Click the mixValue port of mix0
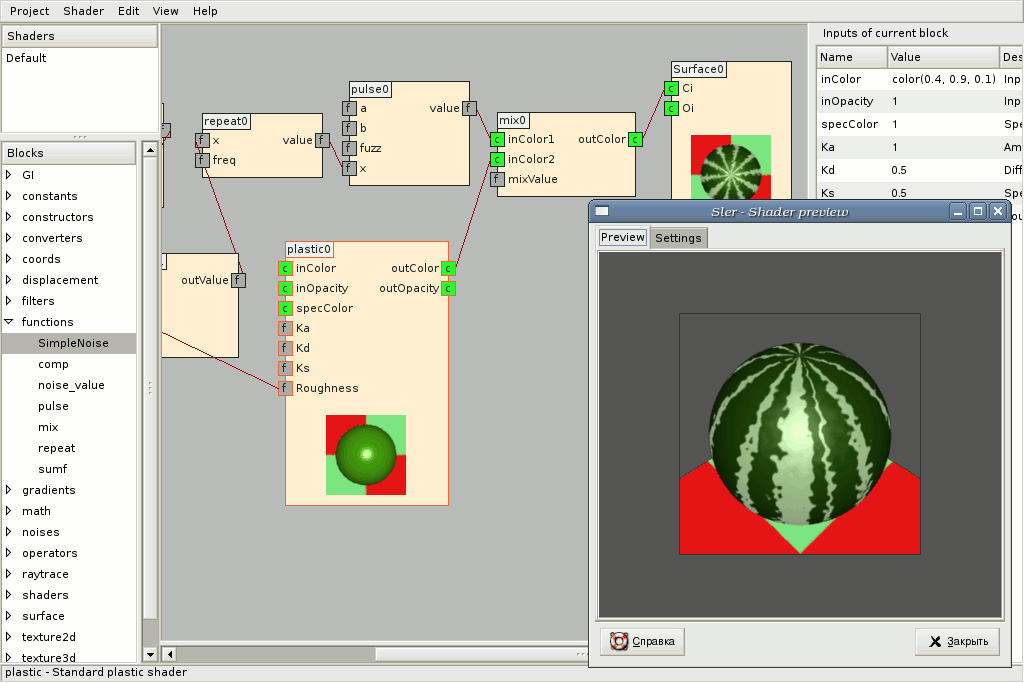This screenshot has height=683, width=1024. (x=497, y=179)
